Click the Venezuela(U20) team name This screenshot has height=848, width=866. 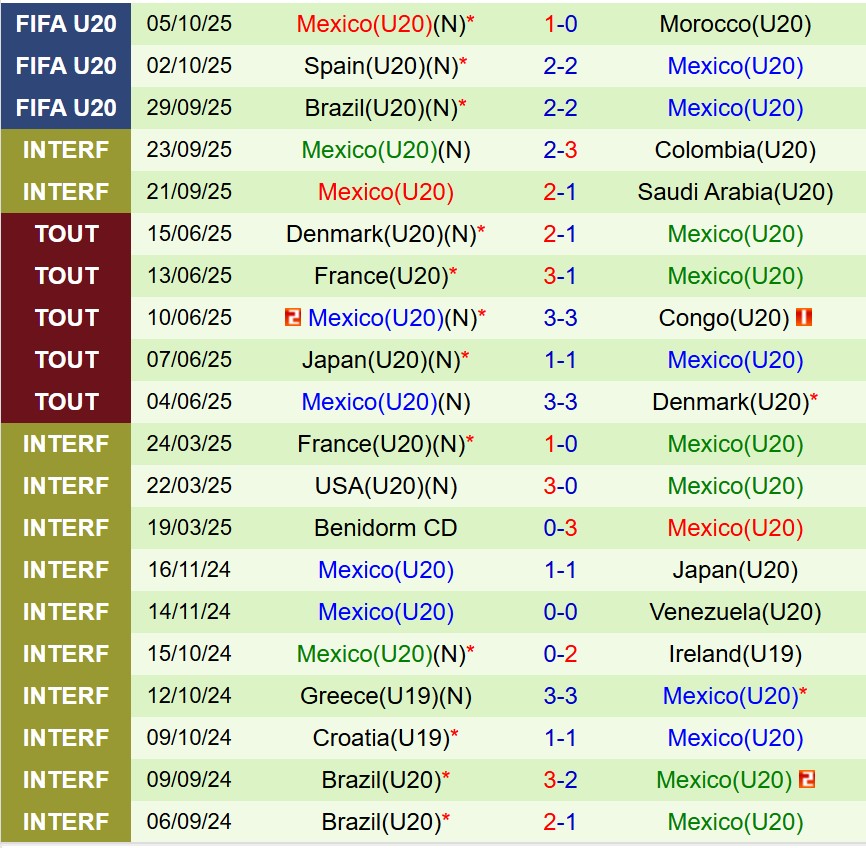pyautogui.click(x=735, y=612)
